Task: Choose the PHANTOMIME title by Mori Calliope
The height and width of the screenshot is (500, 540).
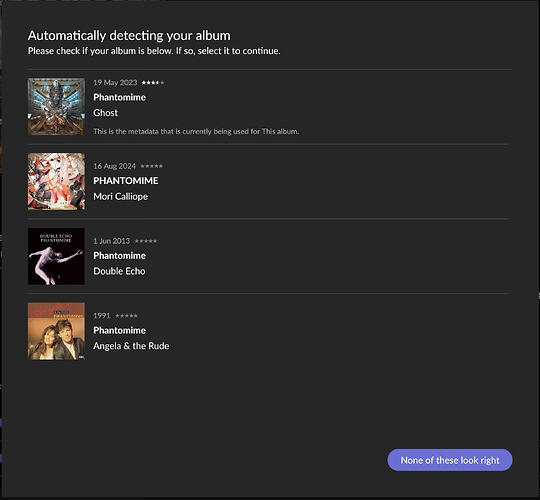Action: 126,181
